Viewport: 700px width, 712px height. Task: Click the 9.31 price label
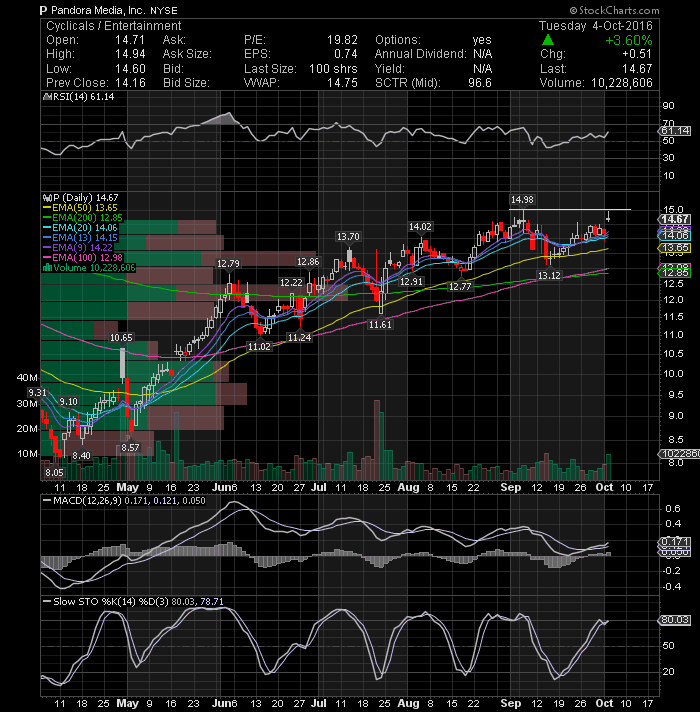click(37, 392)
